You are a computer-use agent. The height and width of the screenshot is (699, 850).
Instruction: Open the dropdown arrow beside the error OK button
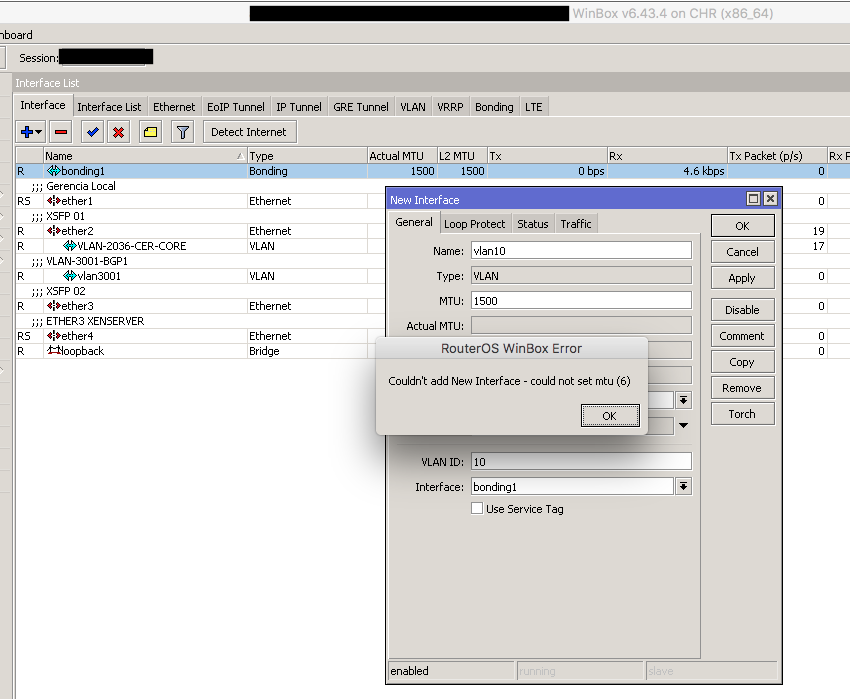click(x=684, y=400)
